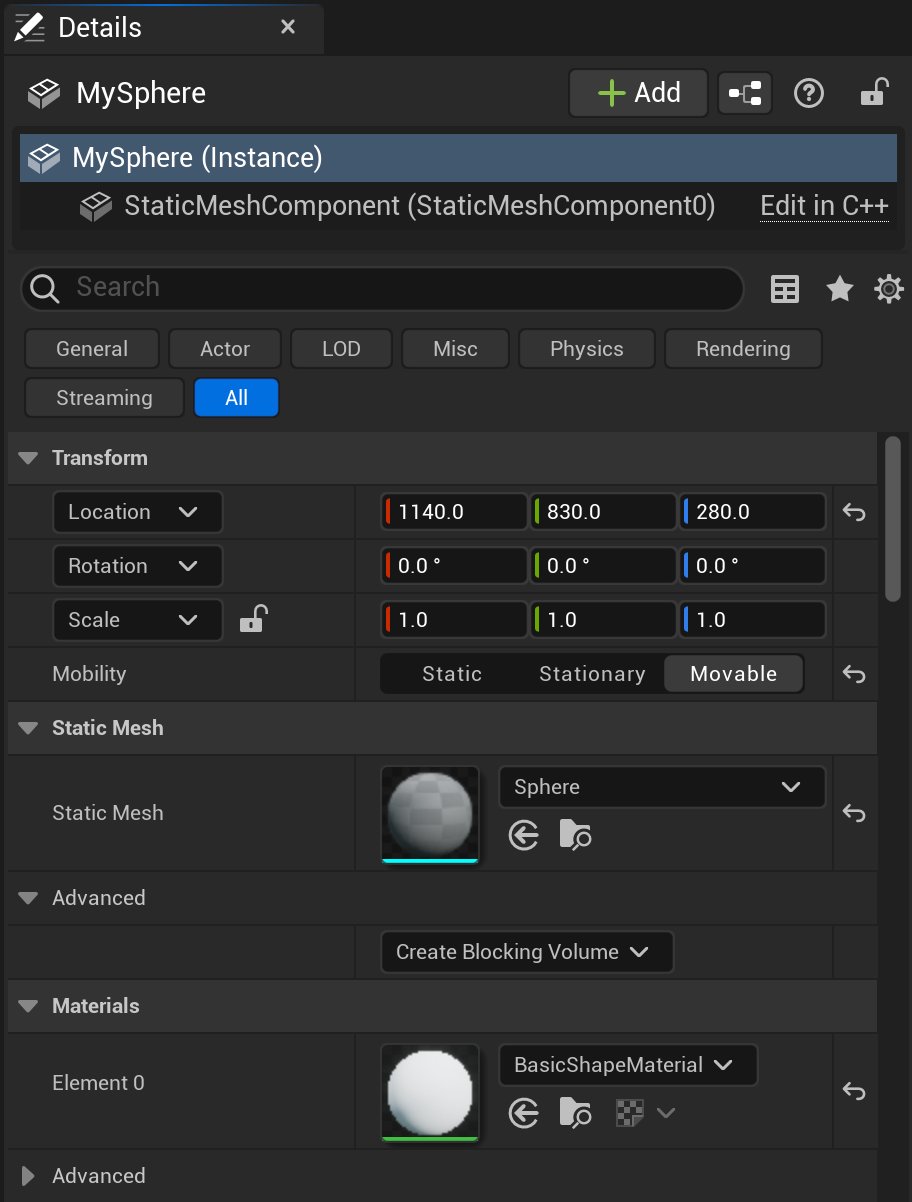Use selected asset arrow for Static Mesh
The height and width of the screenshot is (1202, 912).
524,835
